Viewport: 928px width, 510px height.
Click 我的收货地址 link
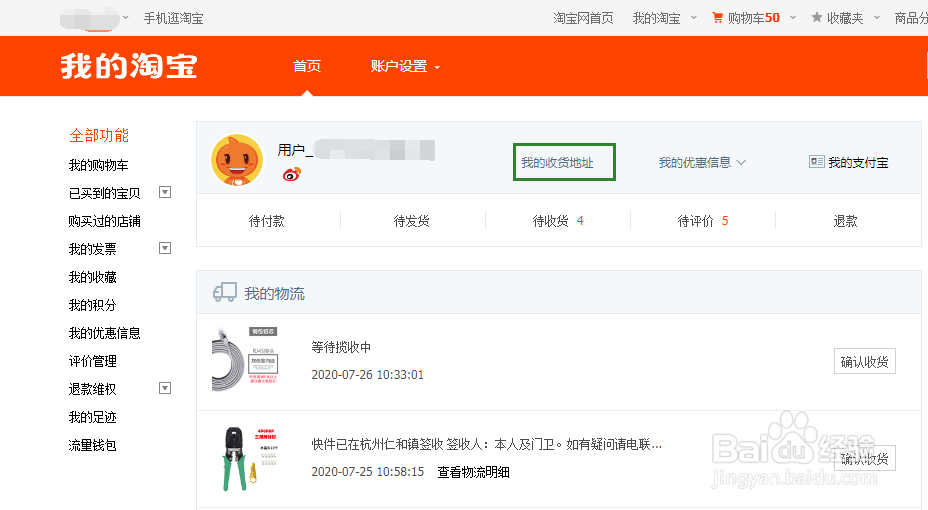557,163
